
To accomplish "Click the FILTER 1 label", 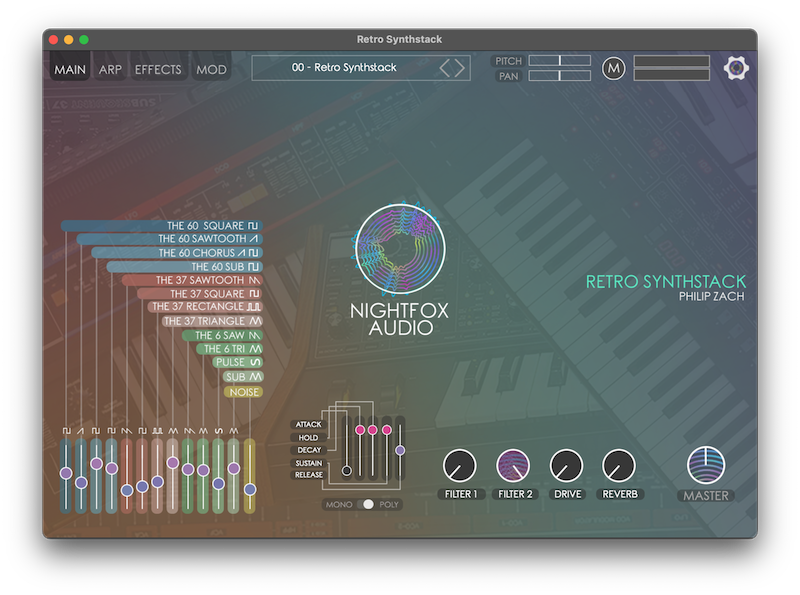I will [461, 494].
